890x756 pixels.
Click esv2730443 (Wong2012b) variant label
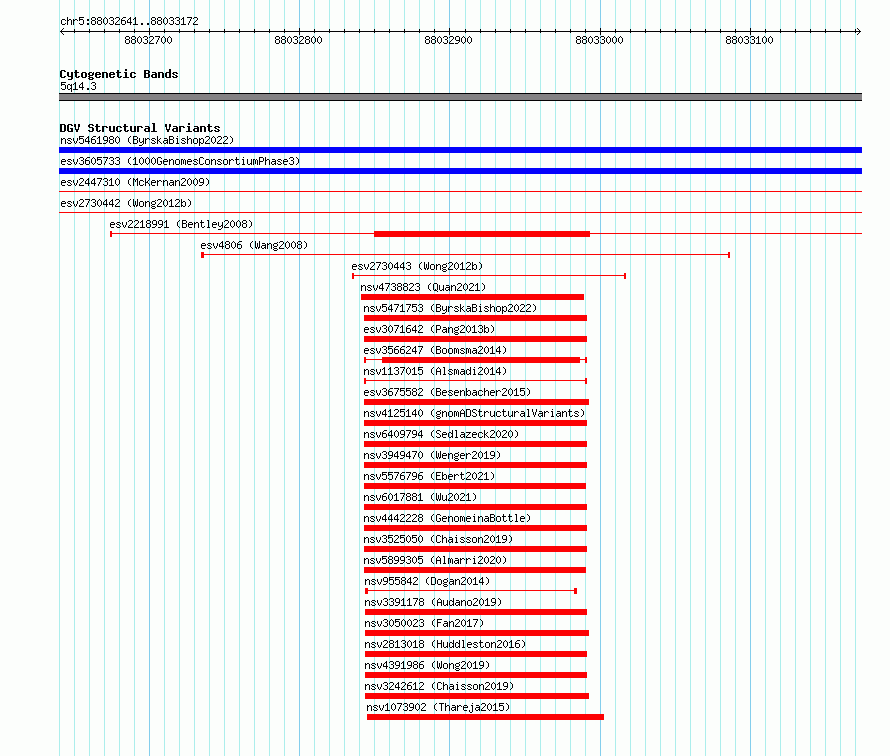(417, 266)
